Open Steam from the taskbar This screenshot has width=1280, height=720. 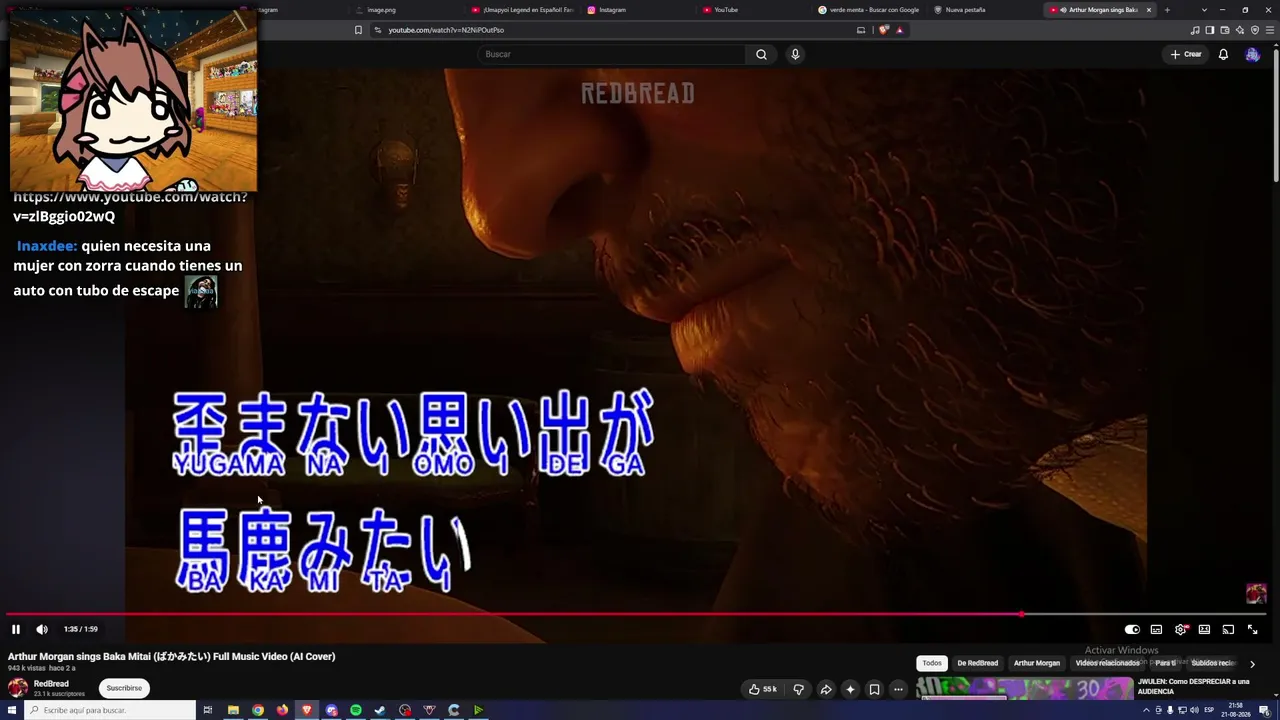pyautogui.click(x=380, y=710)
